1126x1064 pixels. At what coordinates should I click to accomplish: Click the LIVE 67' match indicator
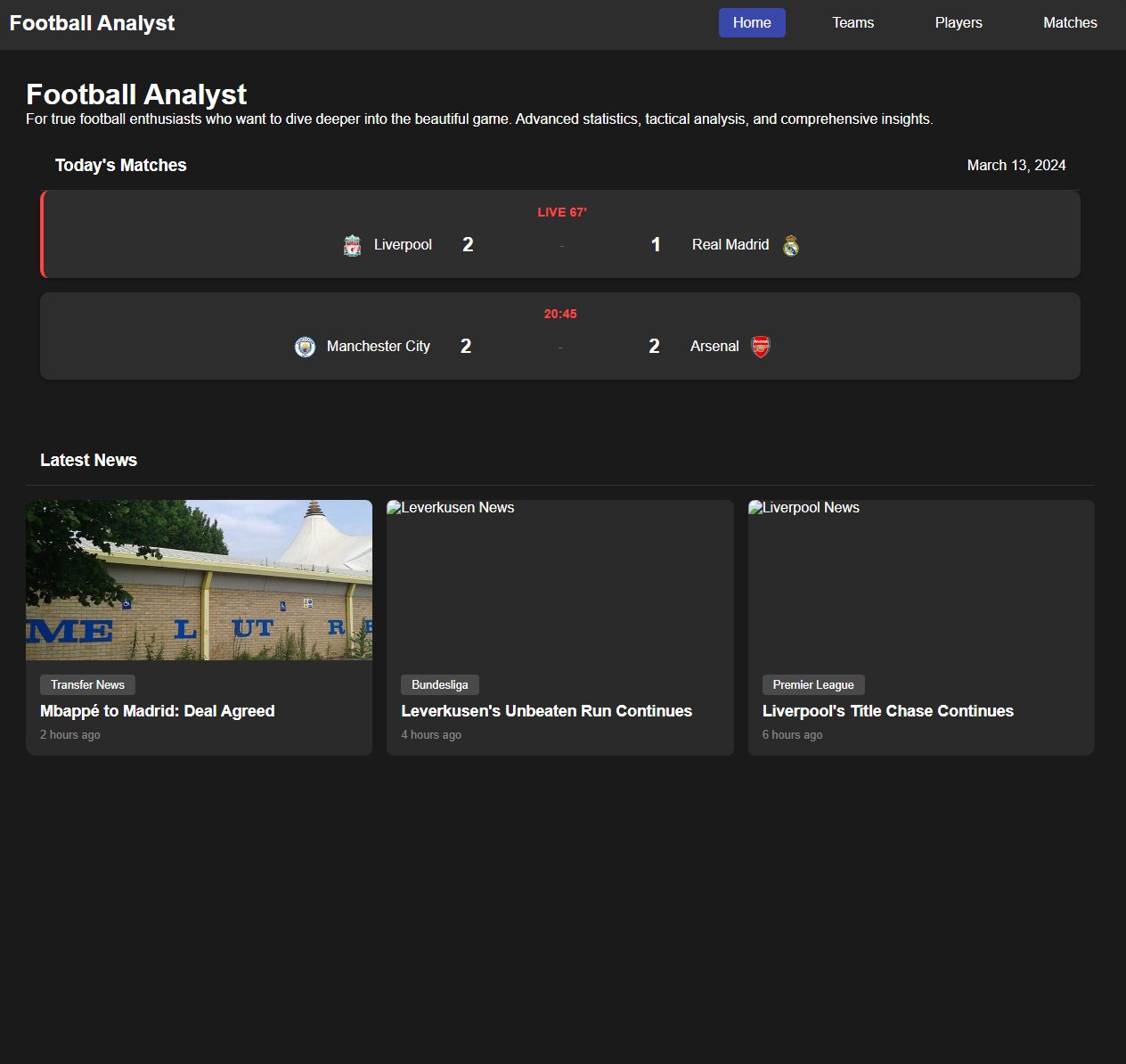pos(561,212)
